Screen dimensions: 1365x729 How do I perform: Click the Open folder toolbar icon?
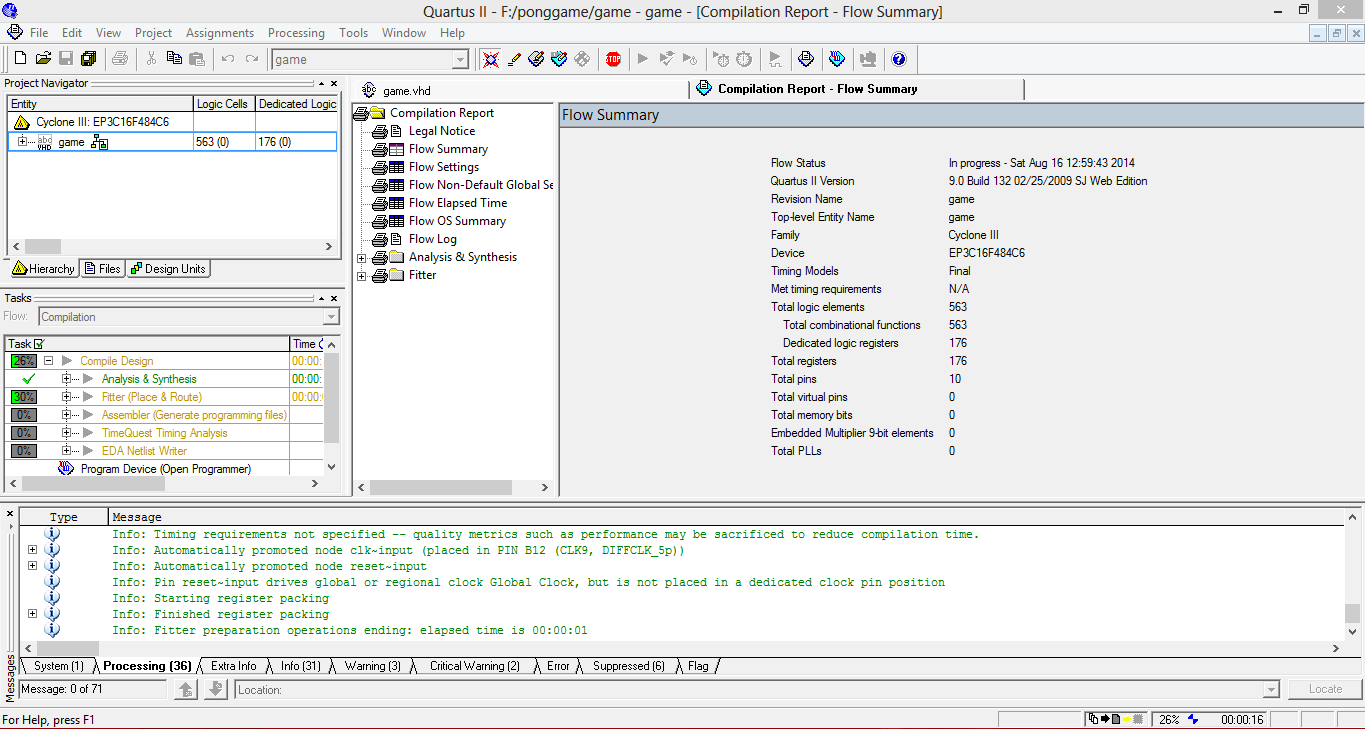43,59
